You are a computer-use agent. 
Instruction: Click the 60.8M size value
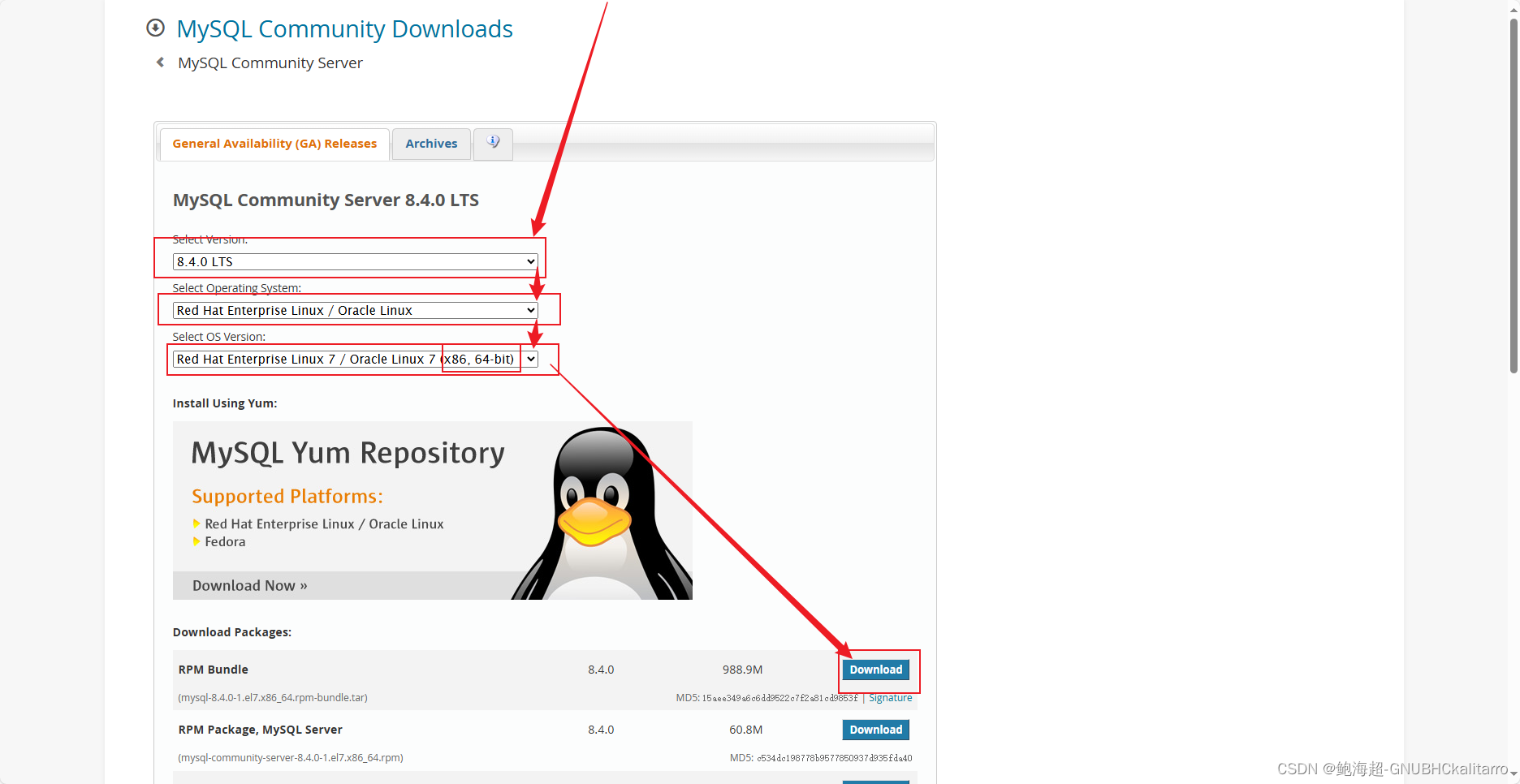[x=746, y=730]
